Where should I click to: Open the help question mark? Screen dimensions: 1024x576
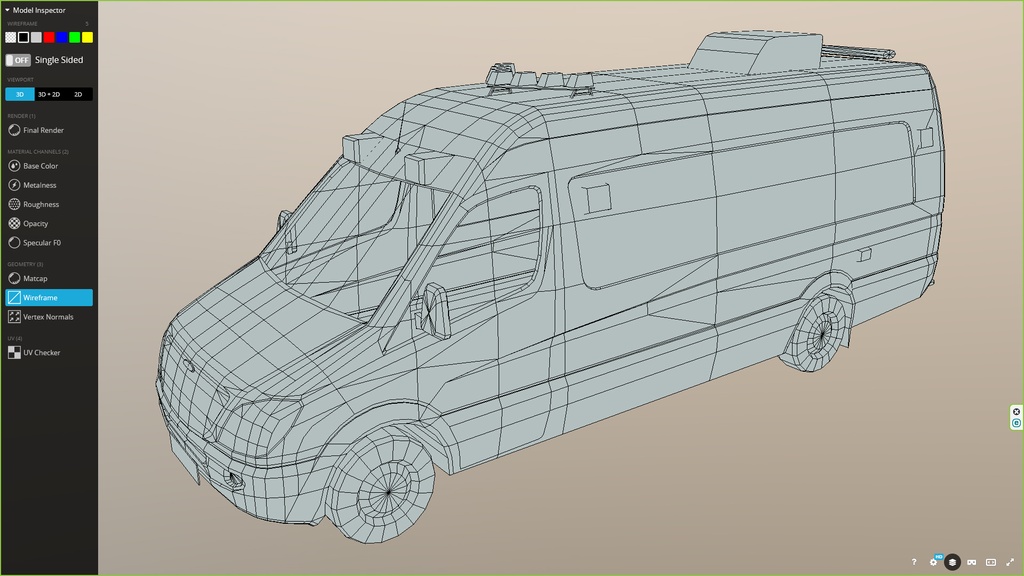(914, 562)
